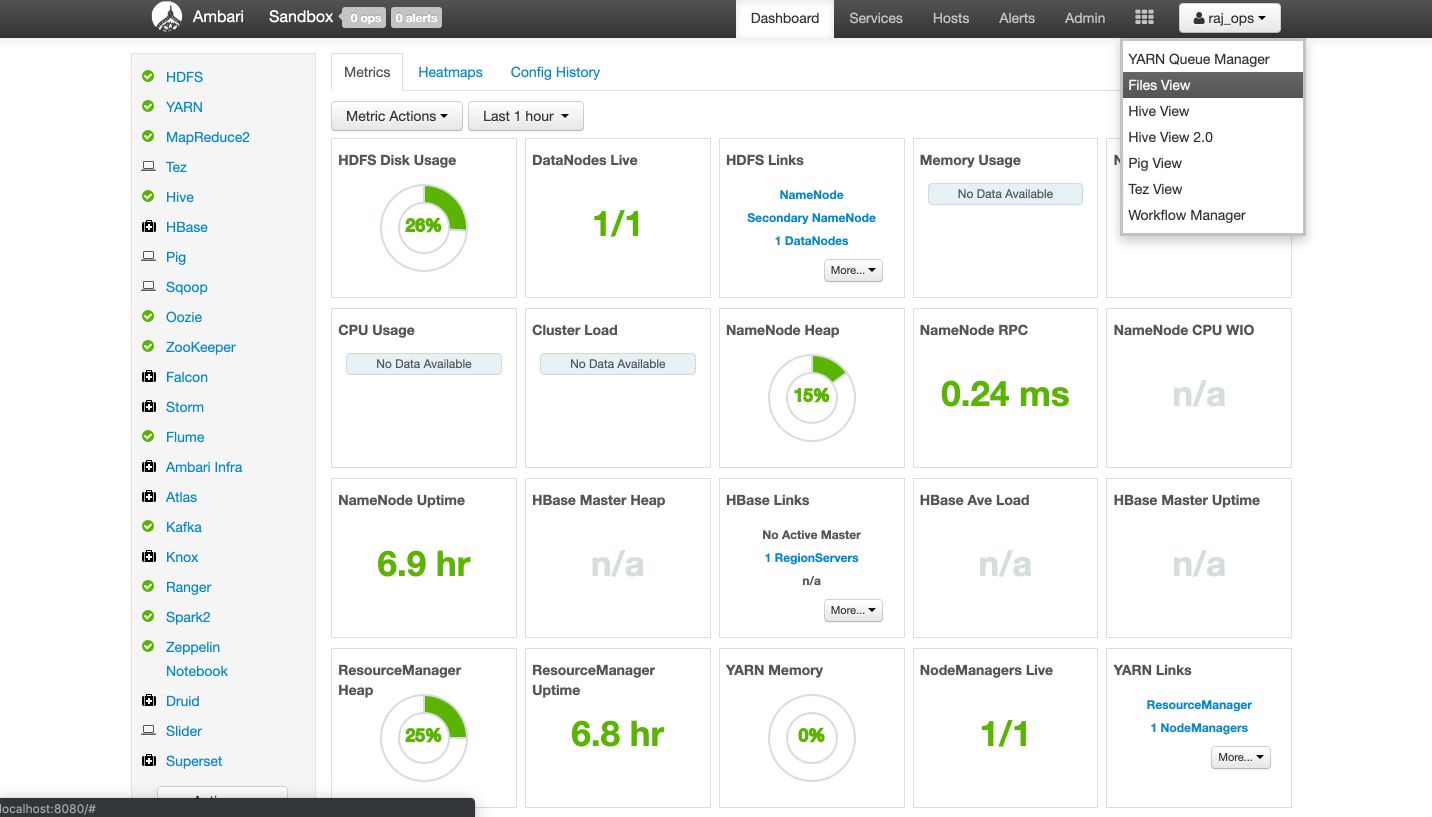
Task: Click the medkit icon beside Ambari Infra
Action: [149, 466]
